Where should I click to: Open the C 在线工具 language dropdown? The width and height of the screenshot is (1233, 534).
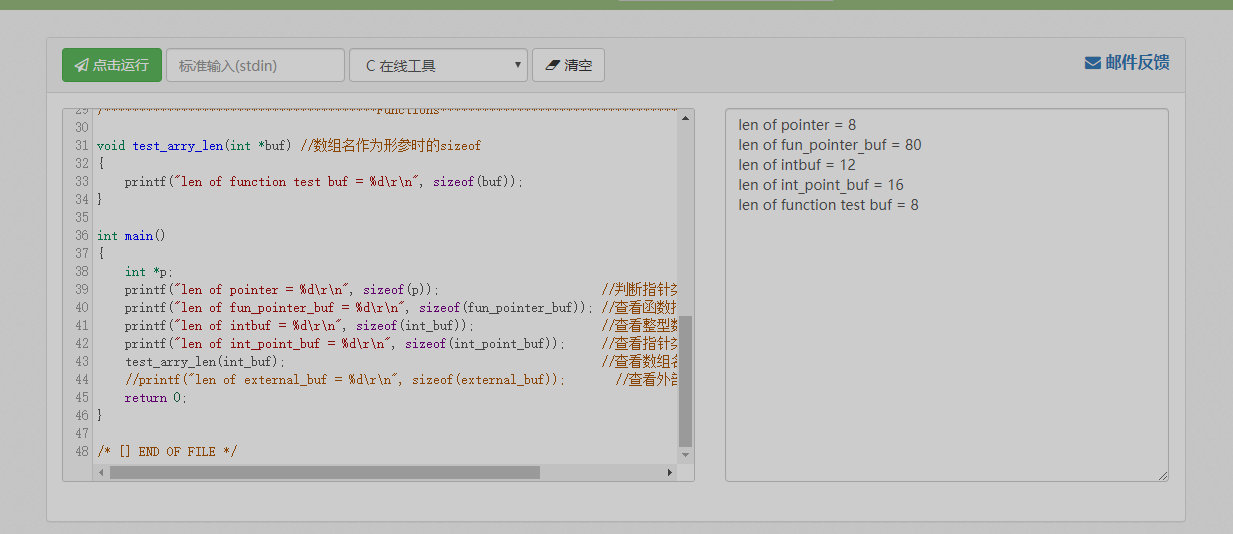tap(438, 66)
